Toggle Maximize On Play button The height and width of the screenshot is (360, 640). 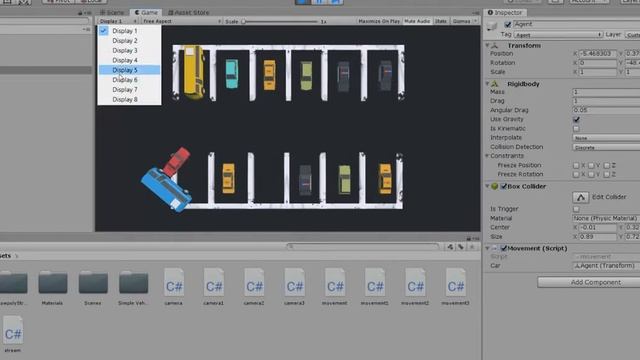(379, 21)
